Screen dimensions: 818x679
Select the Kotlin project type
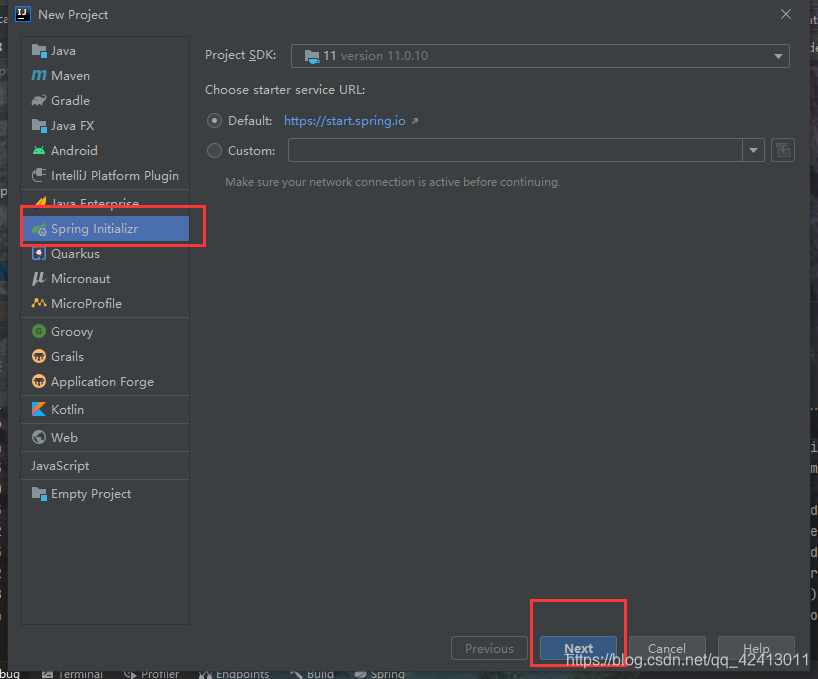pos(105,409)
